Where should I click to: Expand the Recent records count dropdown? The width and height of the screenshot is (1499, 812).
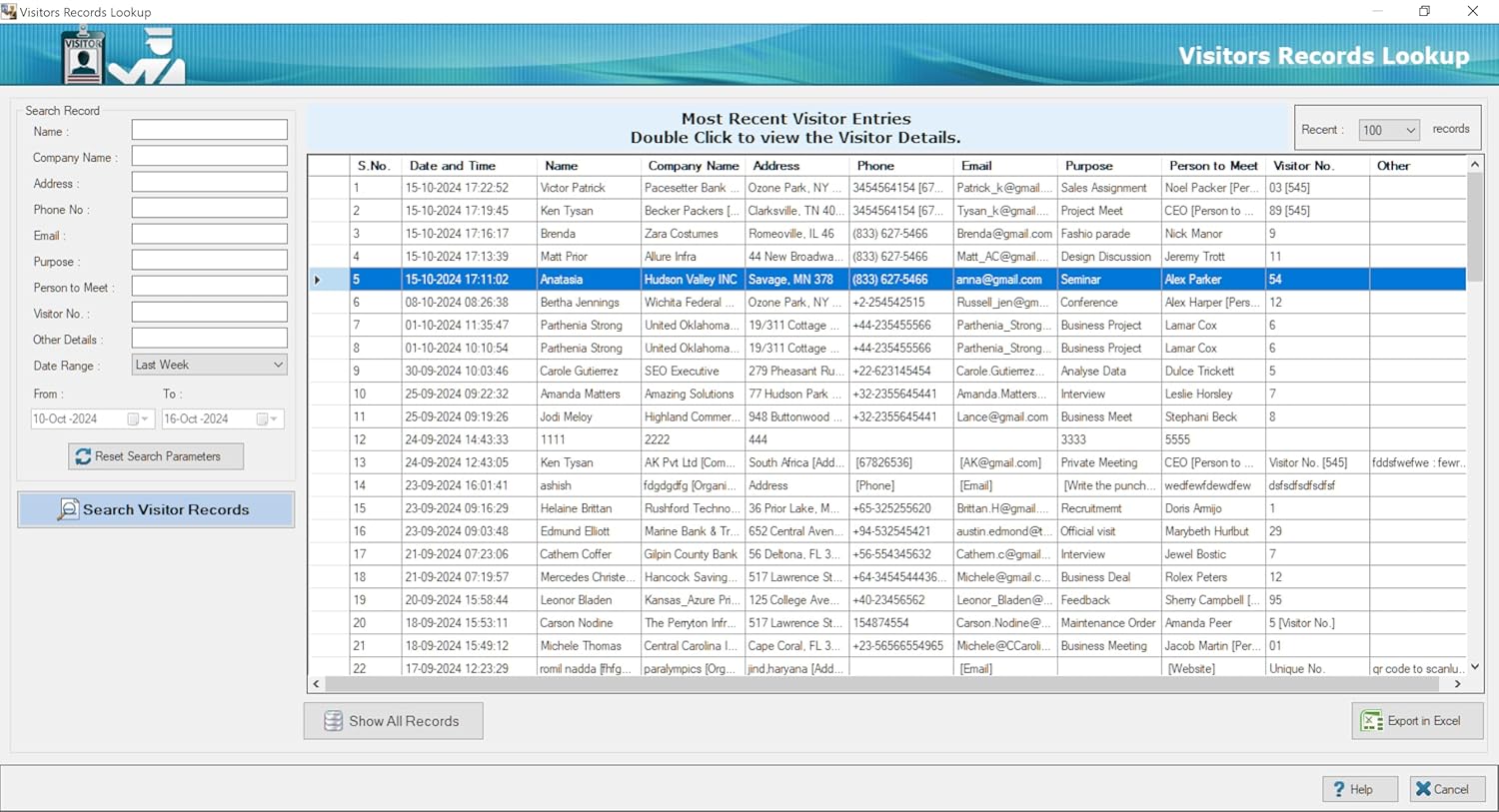pyautogui.click(x=1410, y=130)
